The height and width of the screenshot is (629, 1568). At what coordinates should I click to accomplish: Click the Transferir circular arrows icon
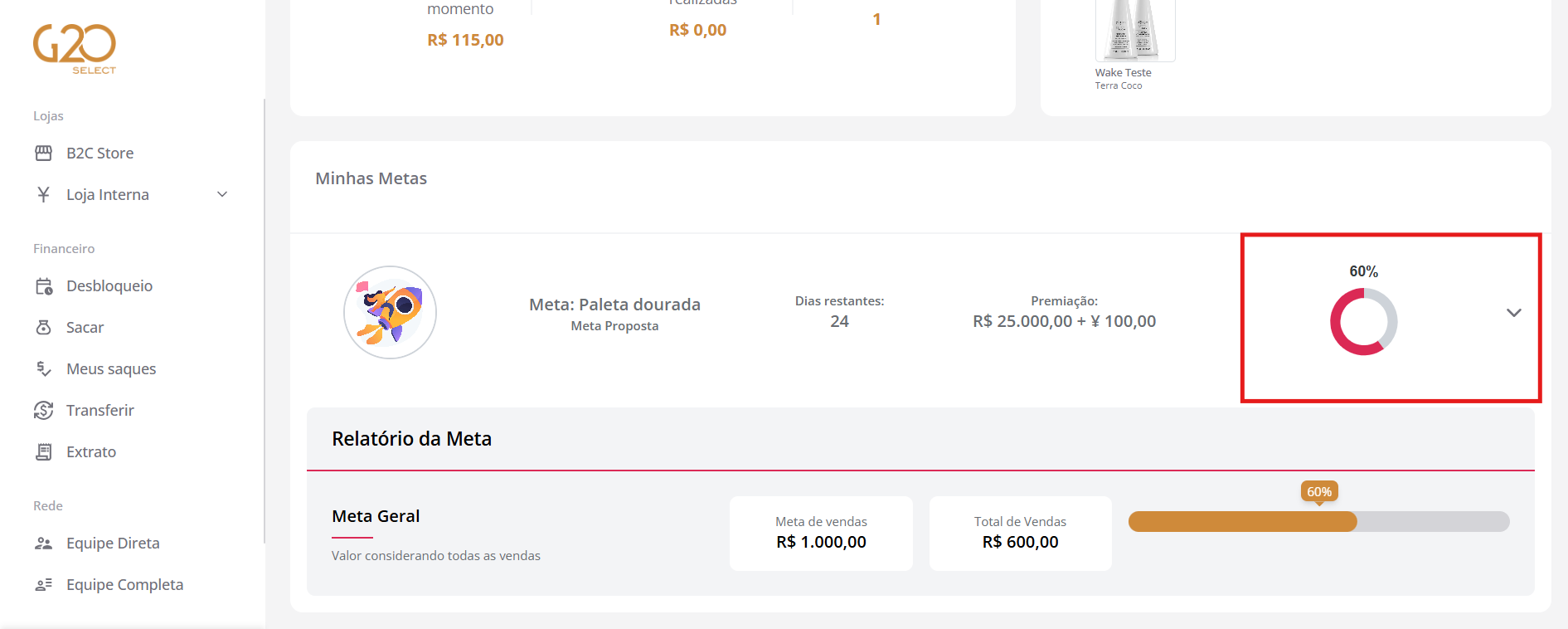click(x=44, y=410)
